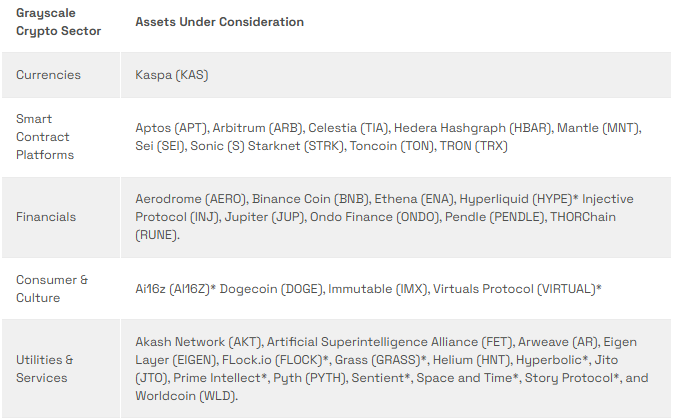Select the Consumer & Culture cell
The width and height of the screenshot is (673, 418).
52,289
